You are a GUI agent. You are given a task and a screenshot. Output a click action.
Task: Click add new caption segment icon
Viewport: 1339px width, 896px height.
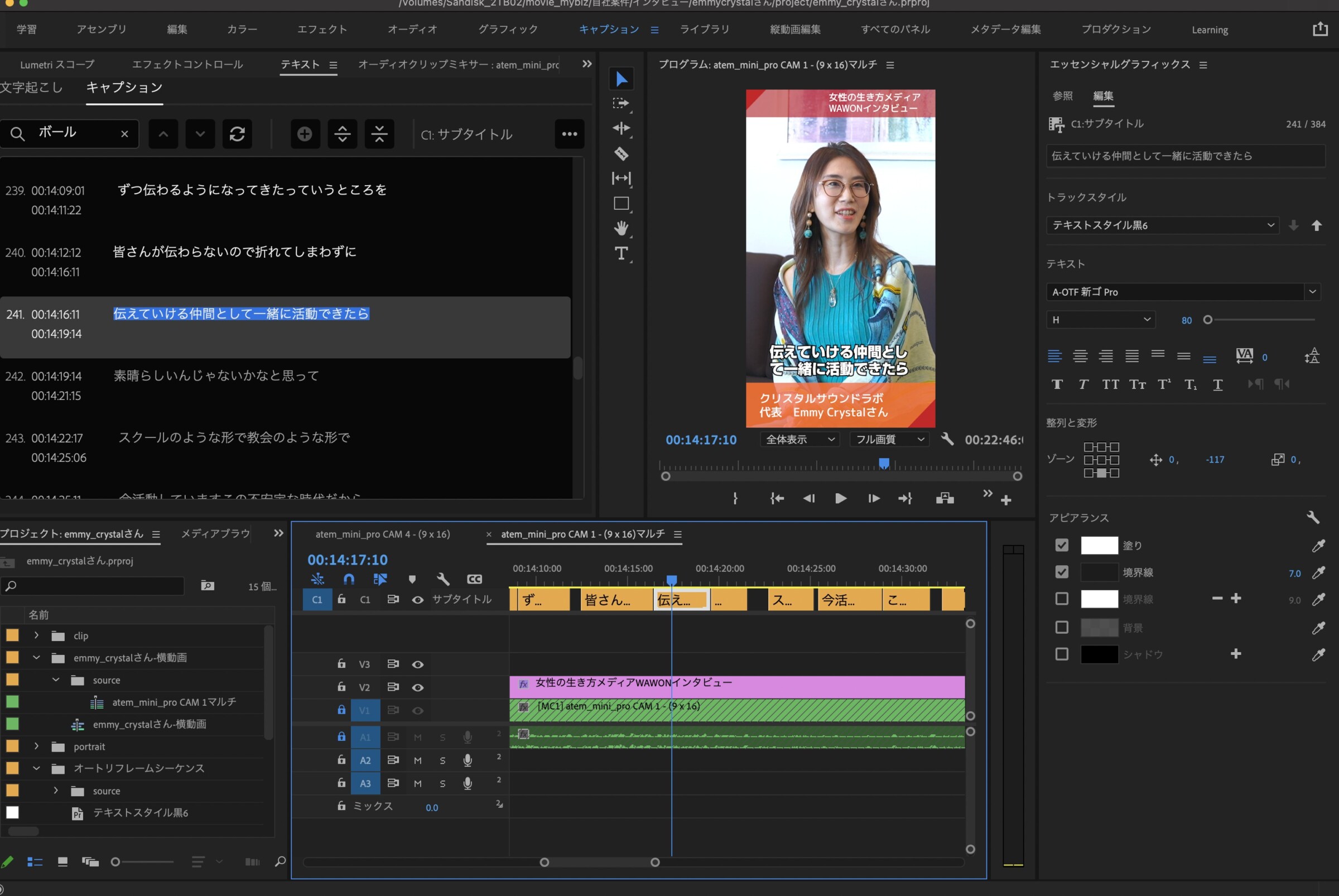pyautogui.click(x=305, y=134)
